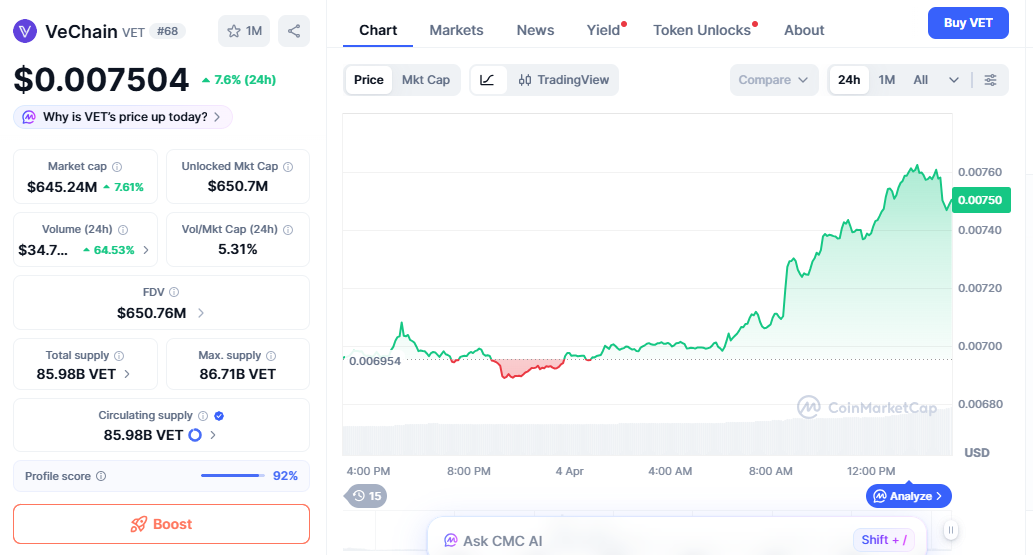
Task: Expand more time range options chevron
Action: pyautogui.click(x=953, y=80)
